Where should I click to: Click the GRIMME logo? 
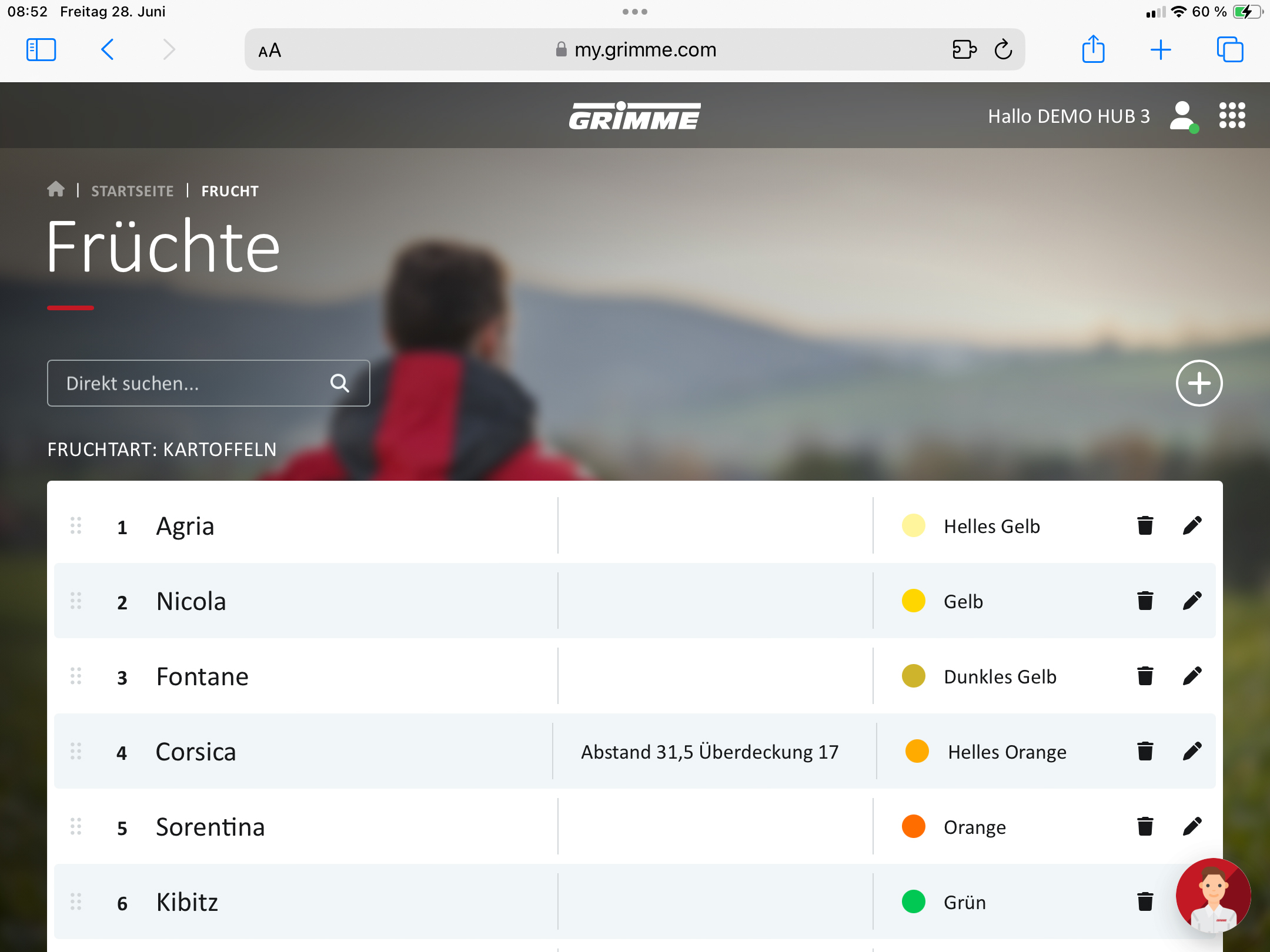click(x=634, y=115)
